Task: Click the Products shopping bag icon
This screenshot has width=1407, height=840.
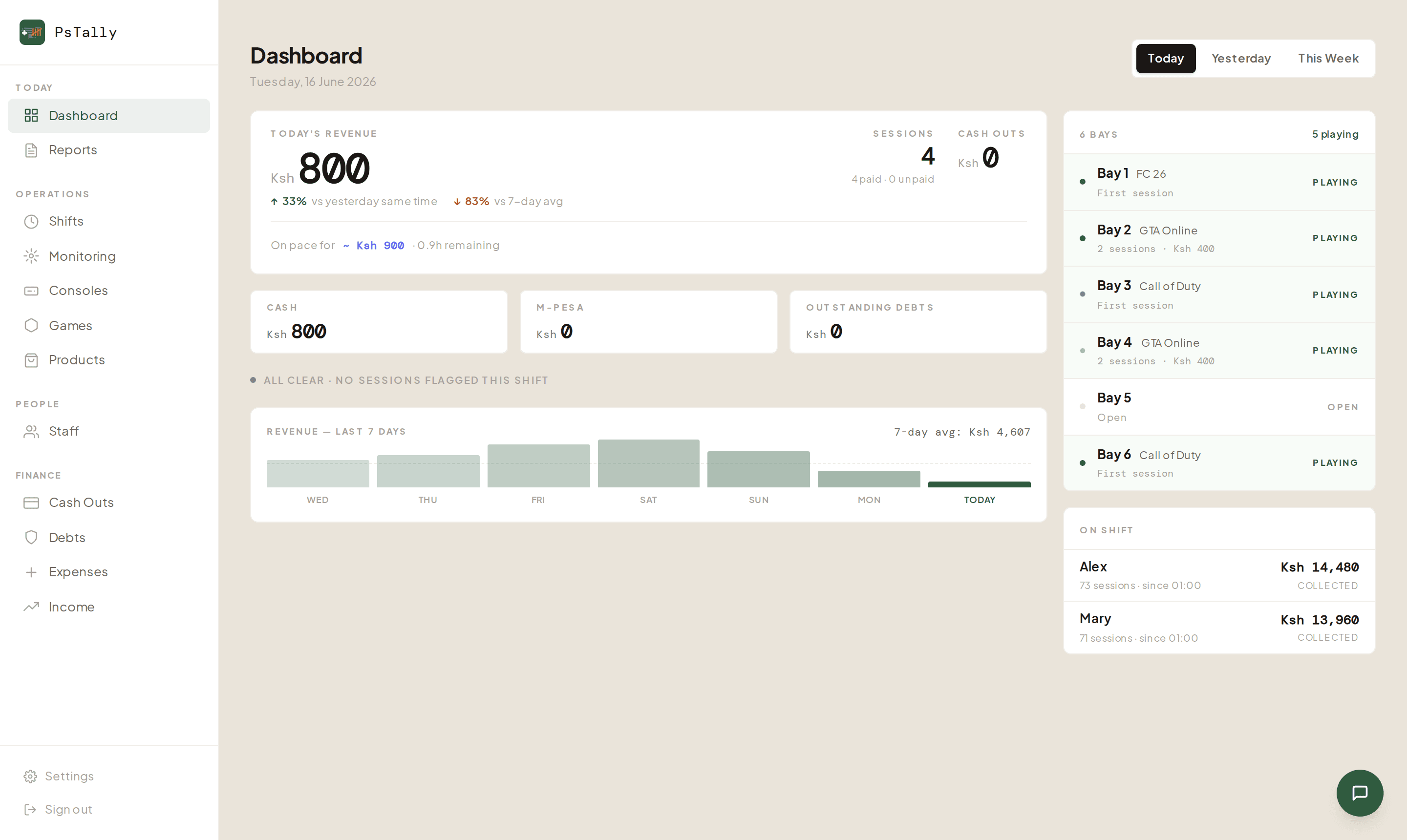Action: click(31, 360)
